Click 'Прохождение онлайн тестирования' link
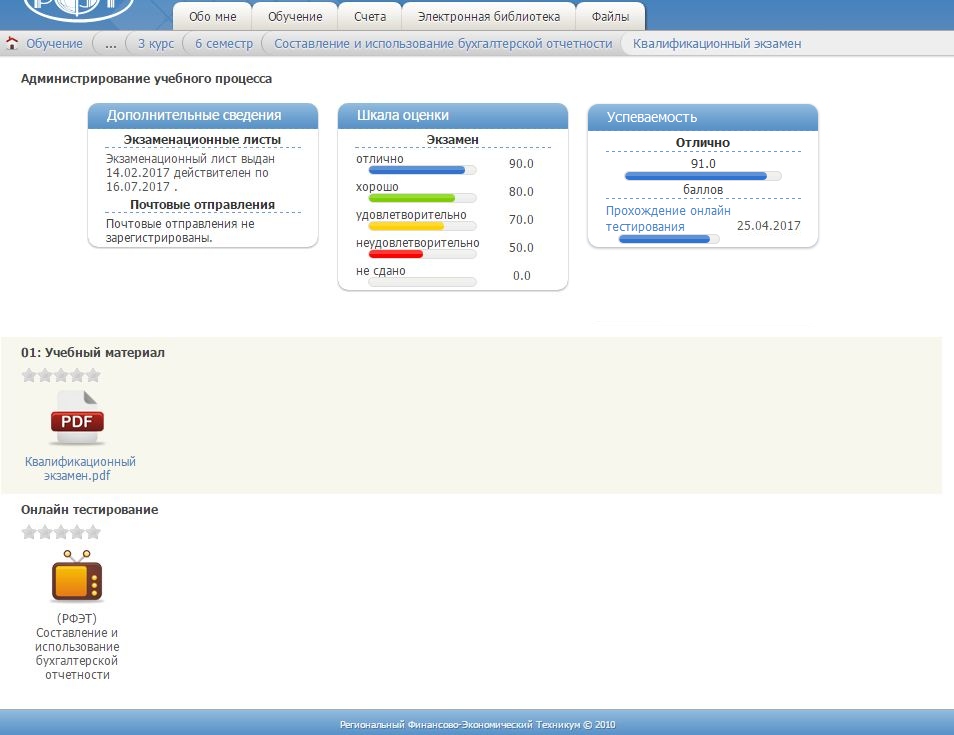 click(667, 219)
